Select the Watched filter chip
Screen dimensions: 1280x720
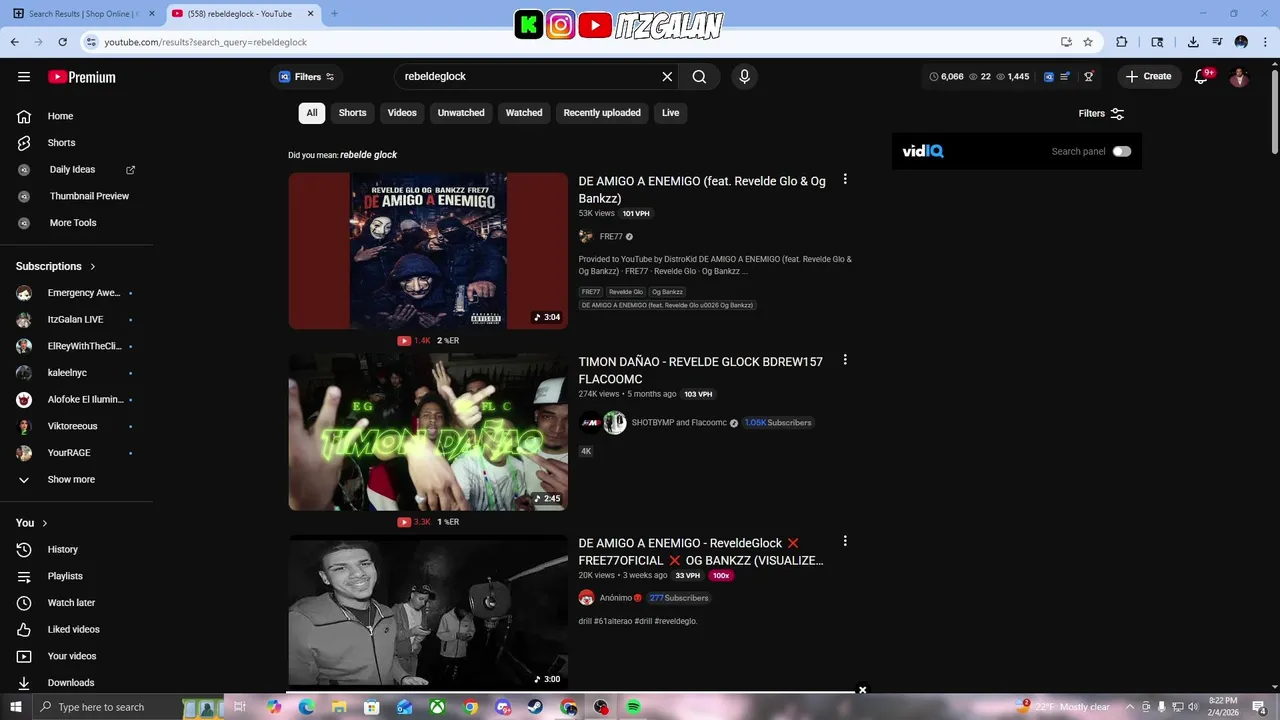[x=524, y=113]
